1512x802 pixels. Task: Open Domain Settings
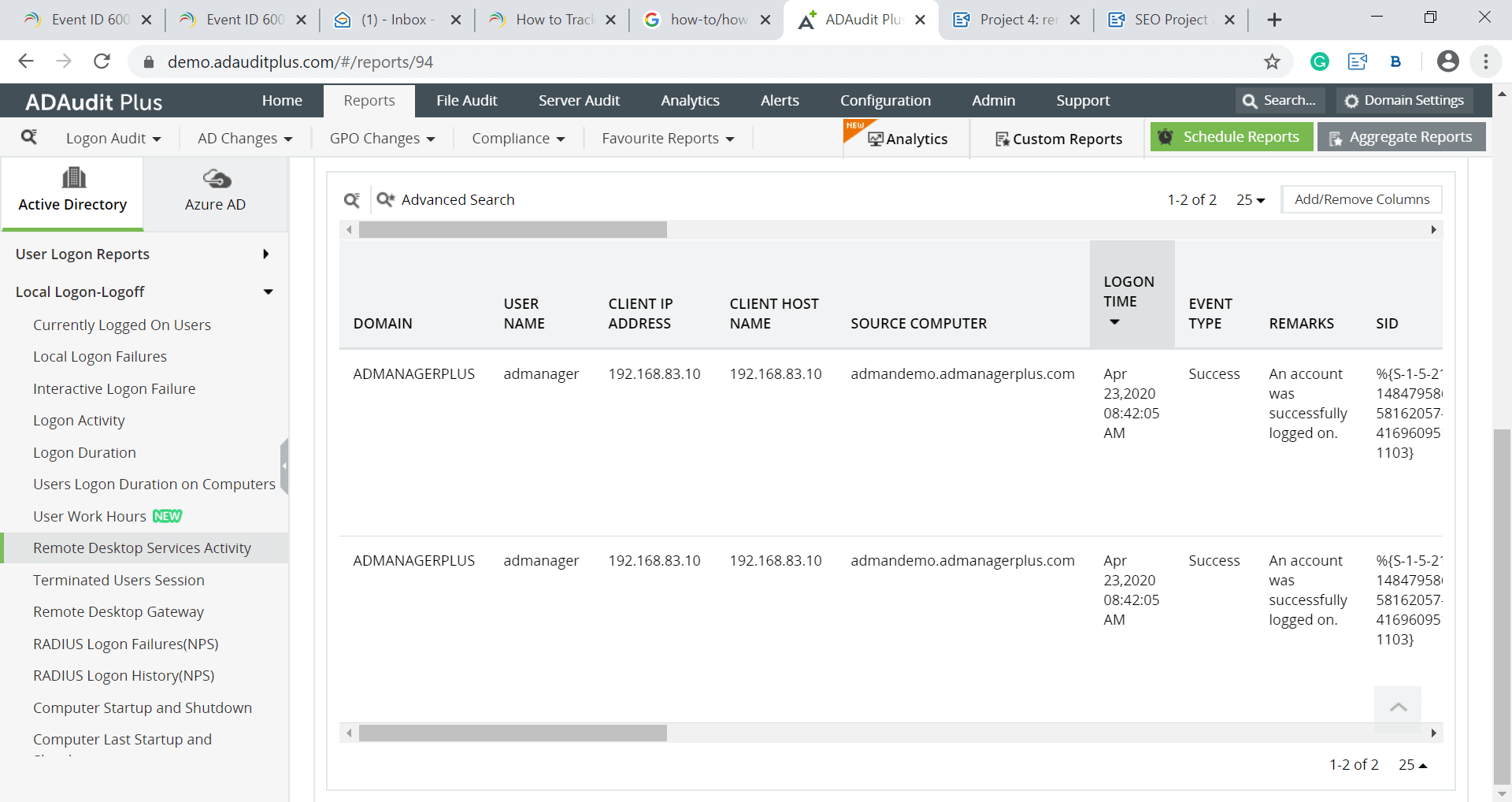point(1404,101)
